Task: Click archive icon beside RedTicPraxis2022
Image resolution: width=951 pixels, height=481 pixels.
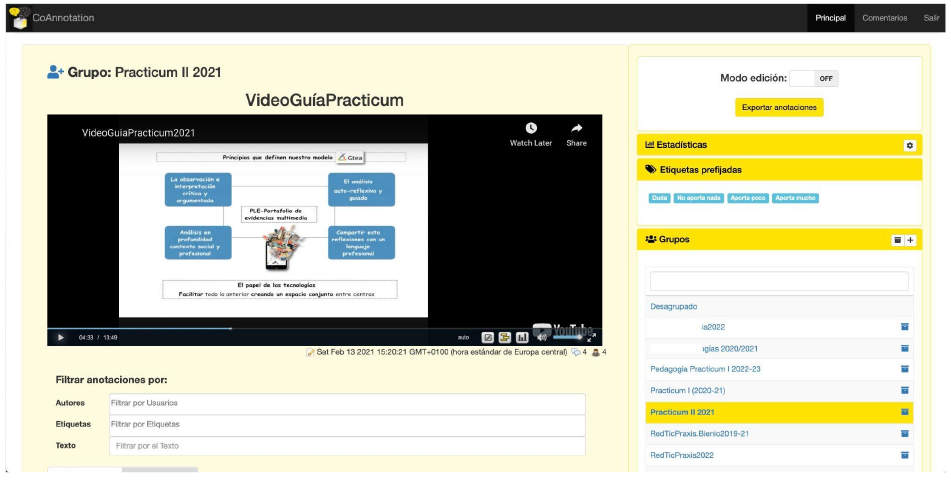Action: [904, 455]
